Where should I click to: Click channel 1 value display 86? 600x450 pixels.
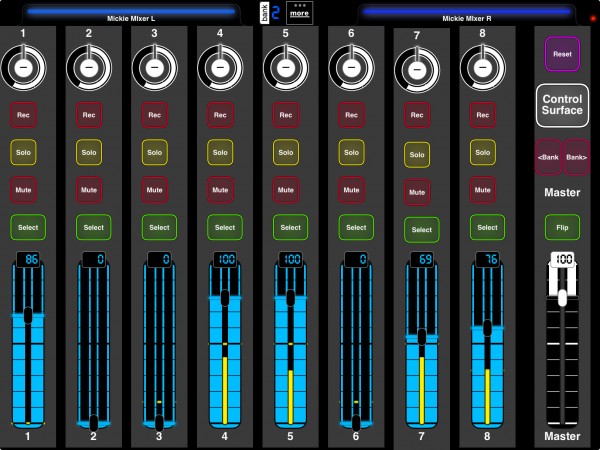click(28, 259)
